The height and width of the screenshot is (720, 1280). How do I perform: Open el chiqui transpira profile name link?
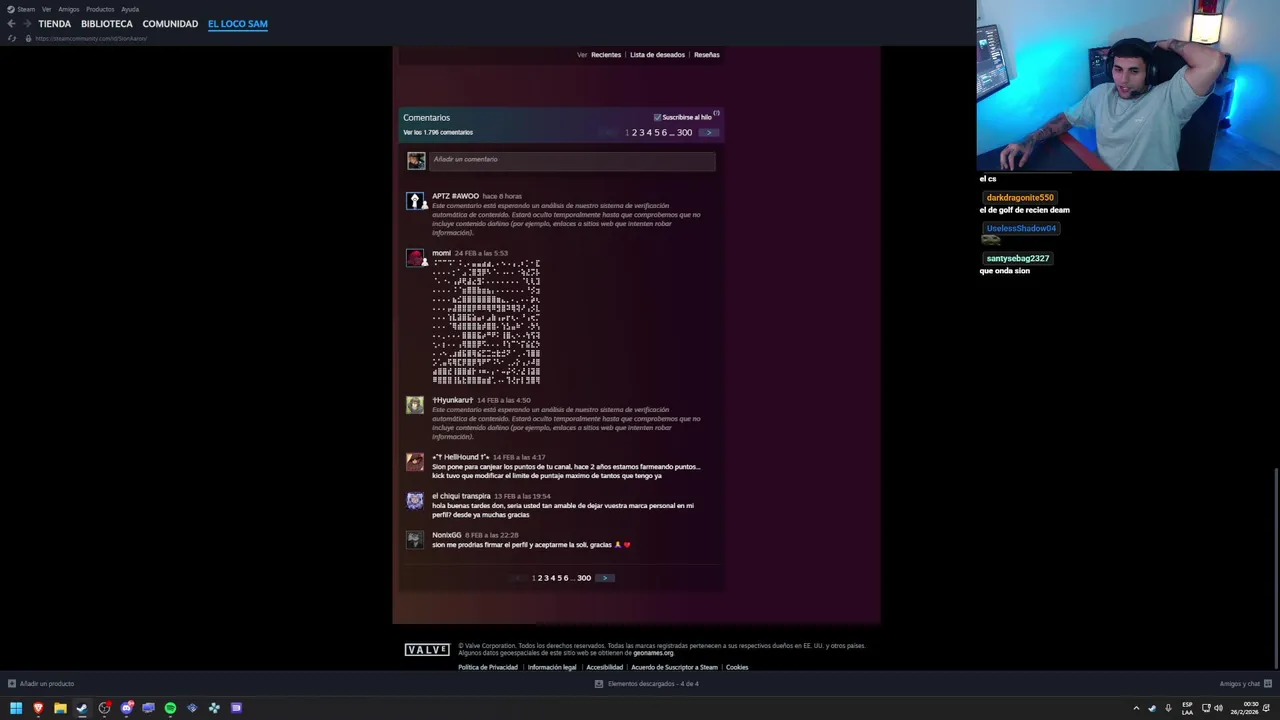tap(461, 496)
